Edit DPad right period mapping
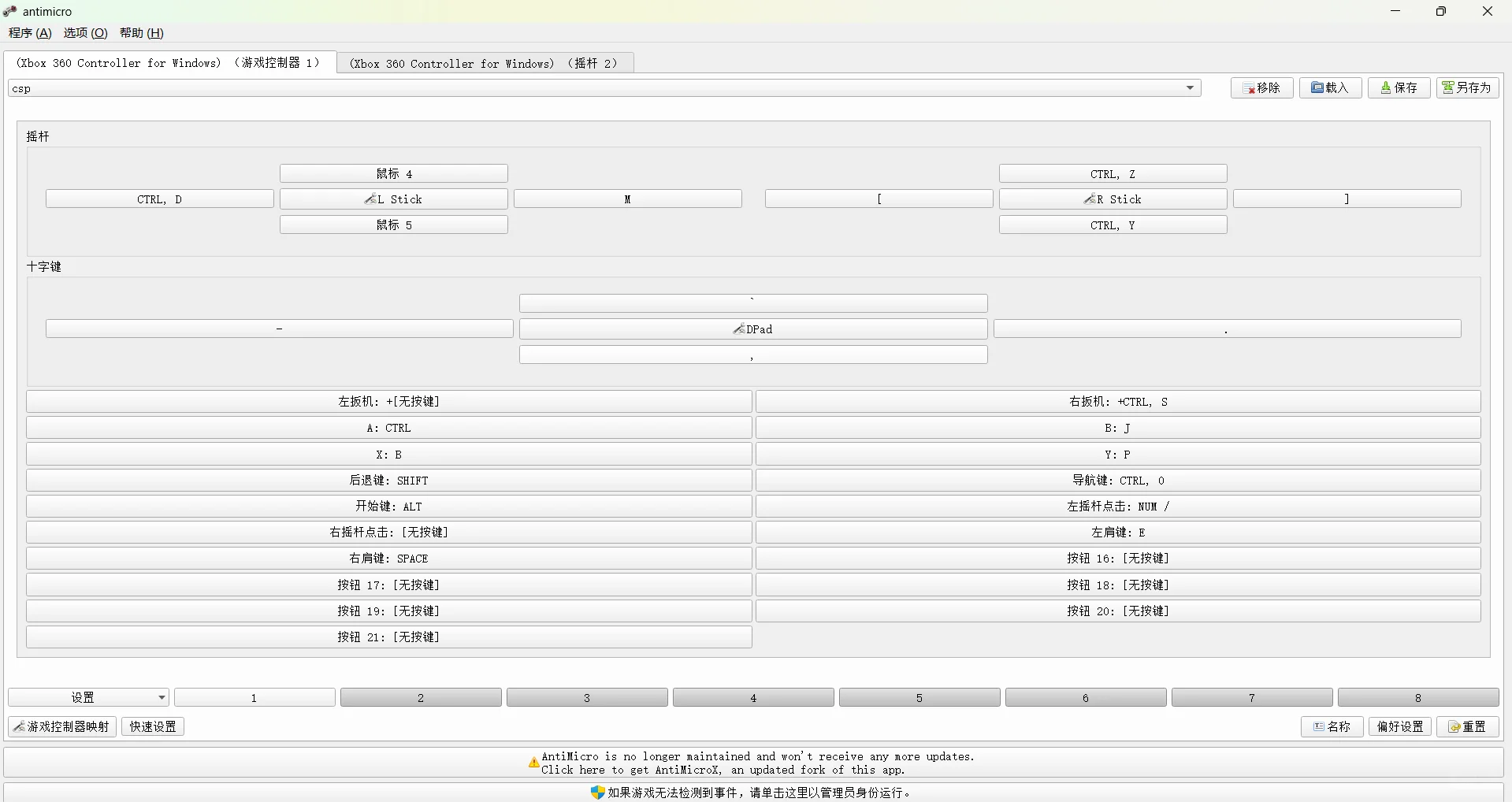This screenshot has height=802, width=1512. (x=1228, y=329)
